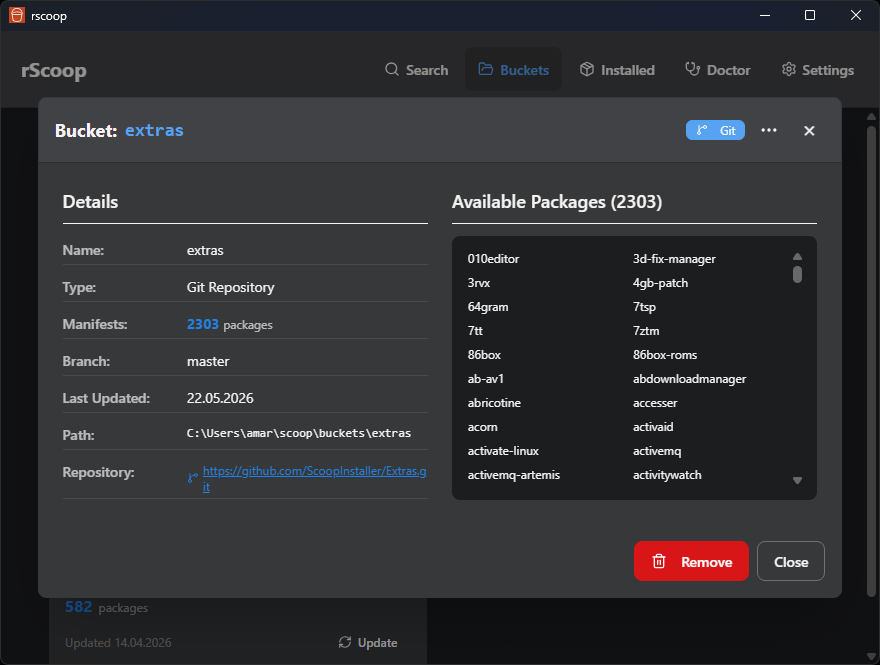Select the accesser package

click(x=655, y=403)
